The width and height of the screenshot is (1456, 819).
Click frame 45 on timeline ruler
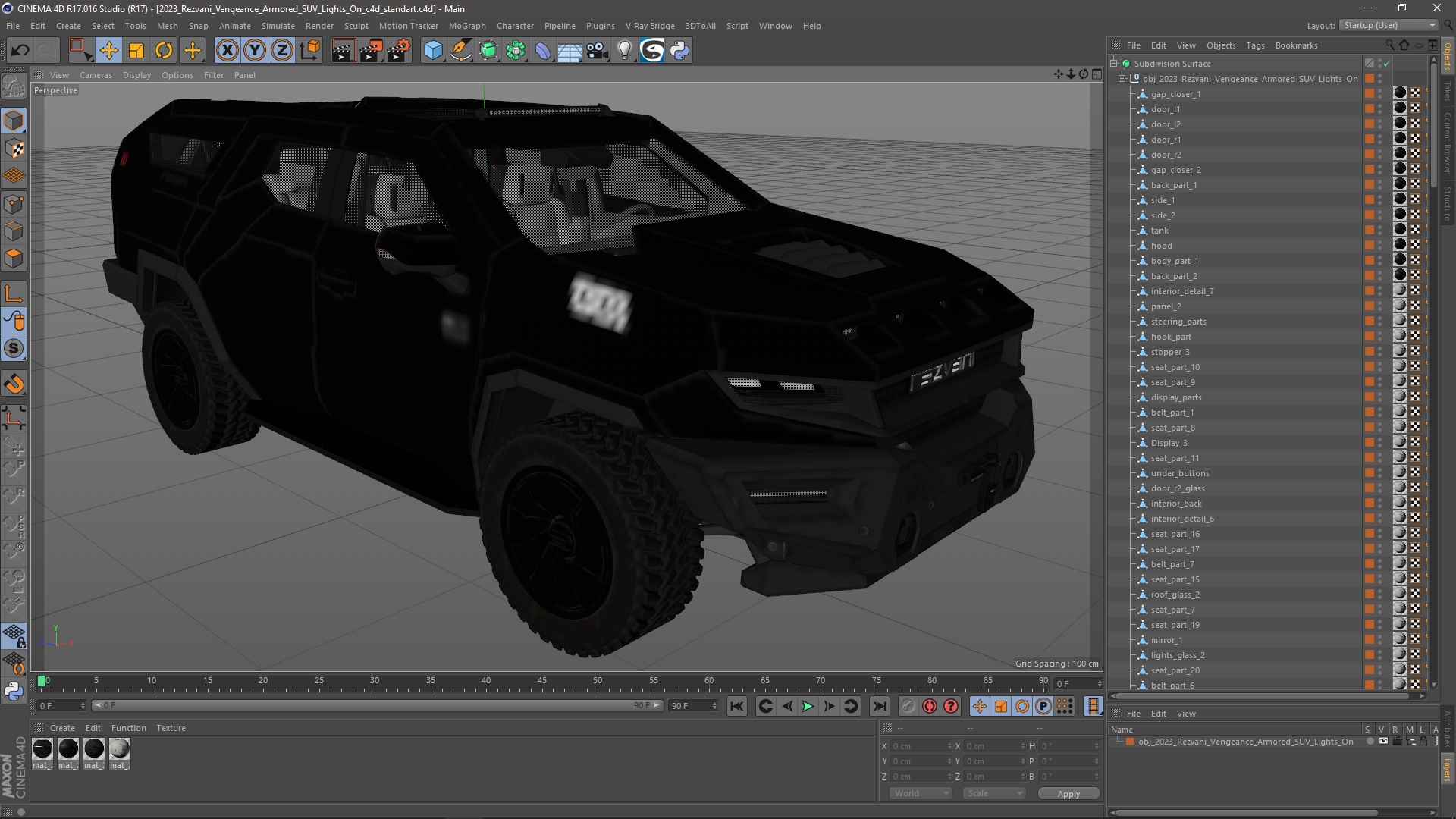pos(541,681)
